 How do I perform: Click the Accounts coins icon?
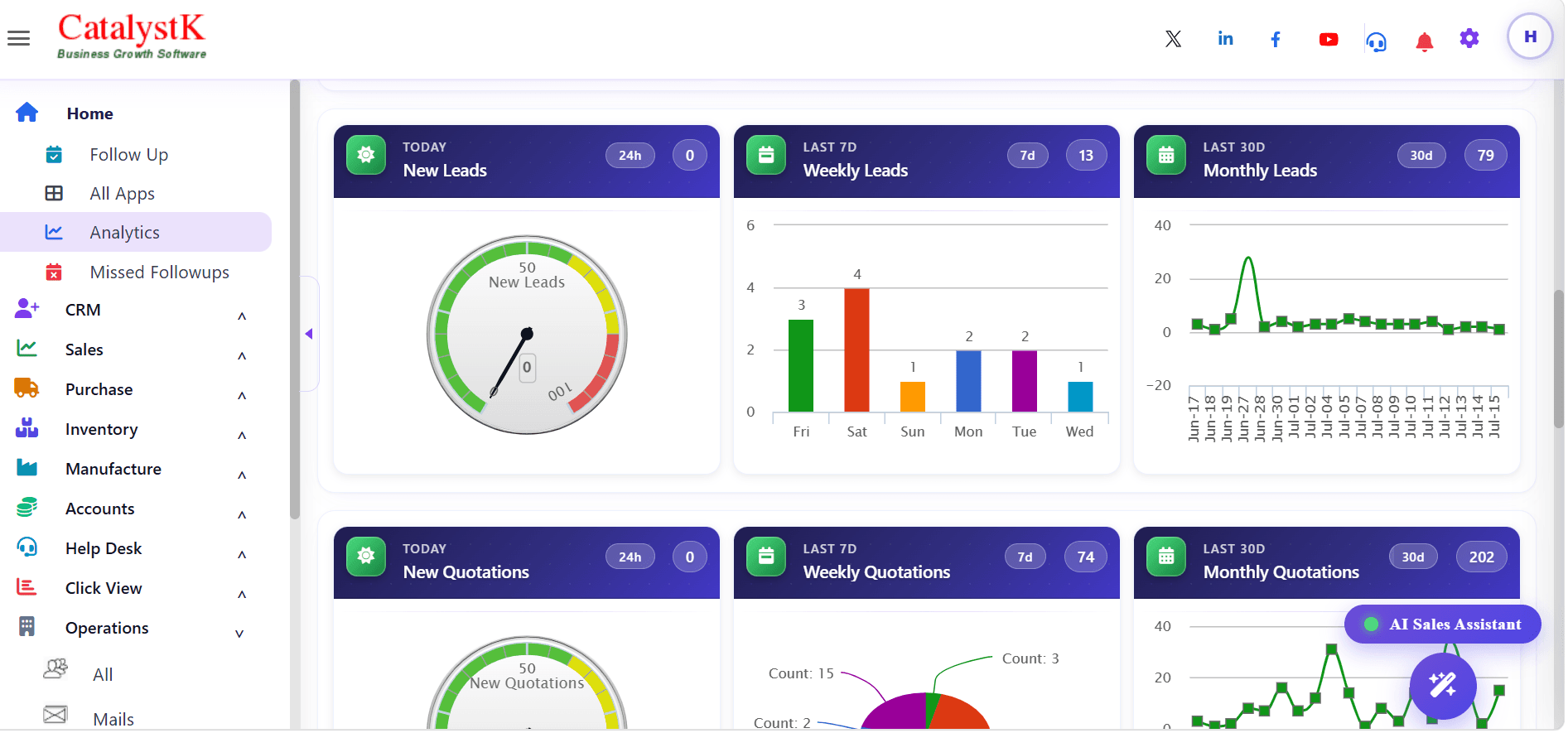27,507
